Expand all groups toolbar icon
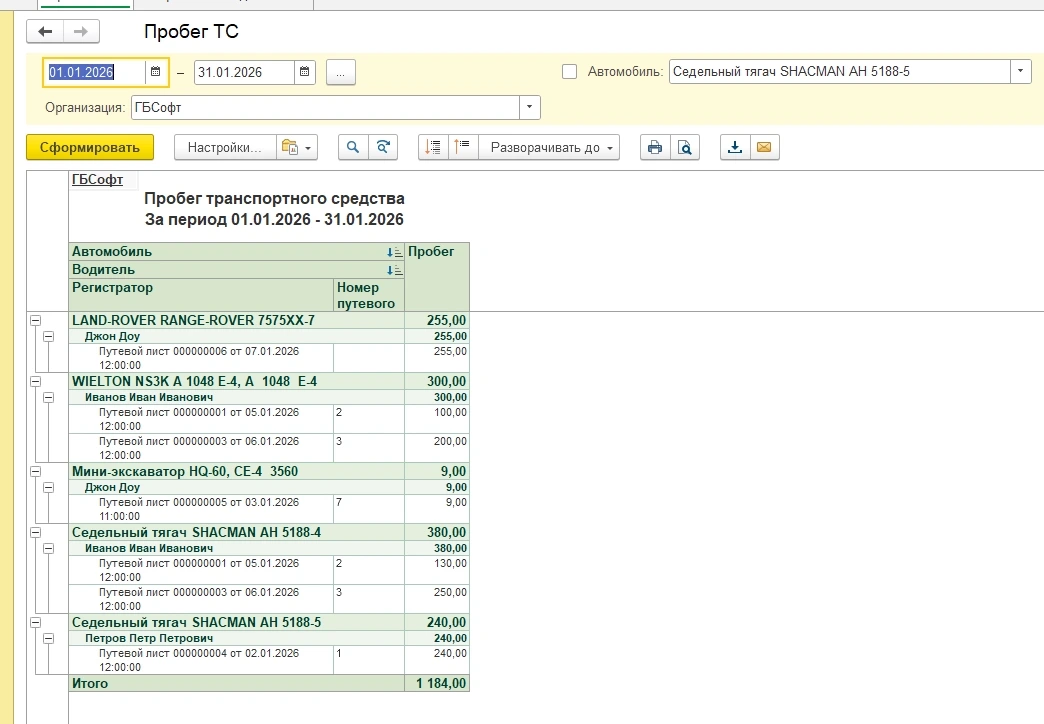The image size is (1044, 724). 462,147
